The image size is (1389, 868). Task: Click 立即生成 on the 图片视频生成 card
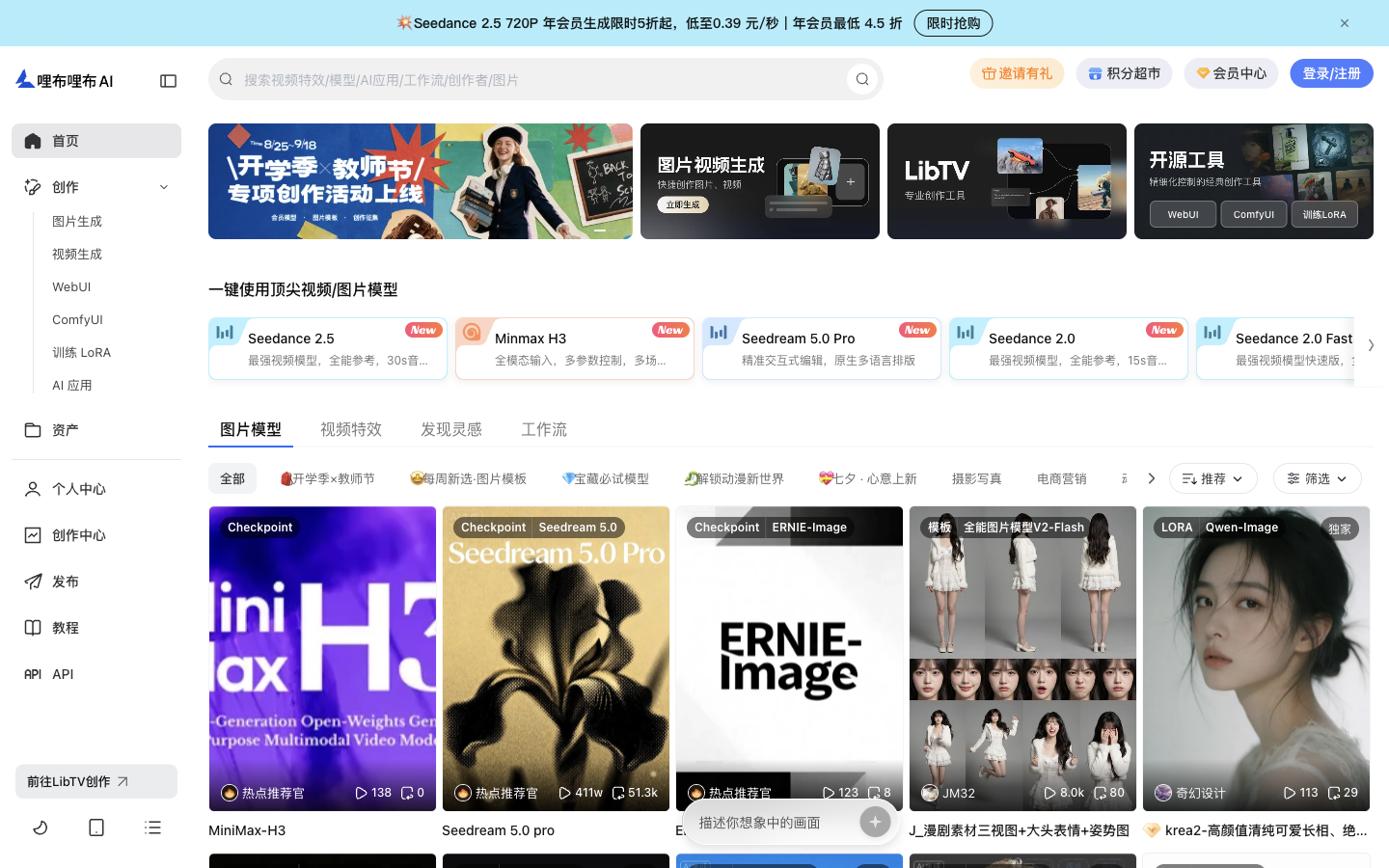683,204
